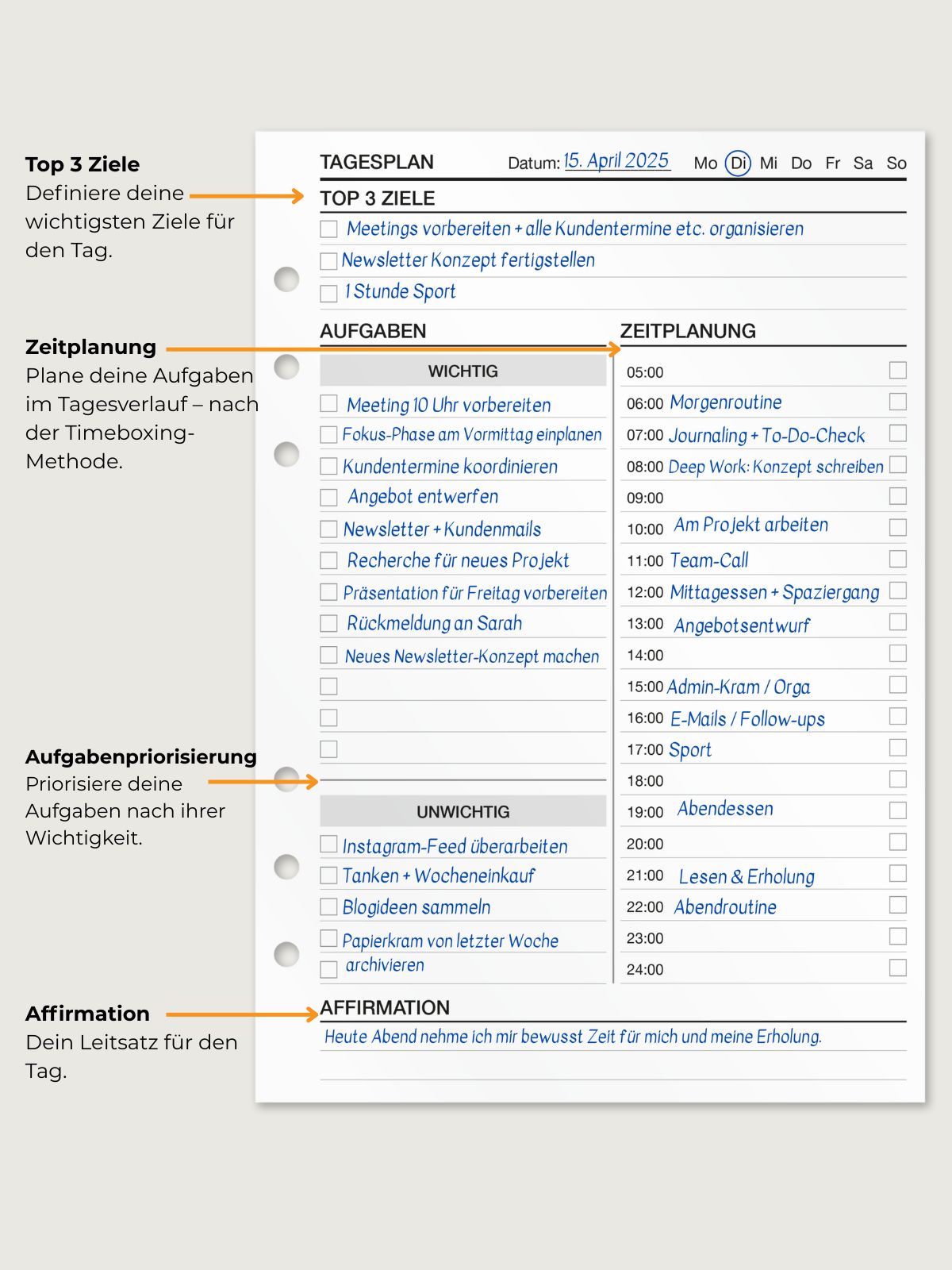The height and width of the screenshot is (1270, 952).
Task: Click the orange arrow beside 'Top 3 Ziele'
Action: [247, 196]
